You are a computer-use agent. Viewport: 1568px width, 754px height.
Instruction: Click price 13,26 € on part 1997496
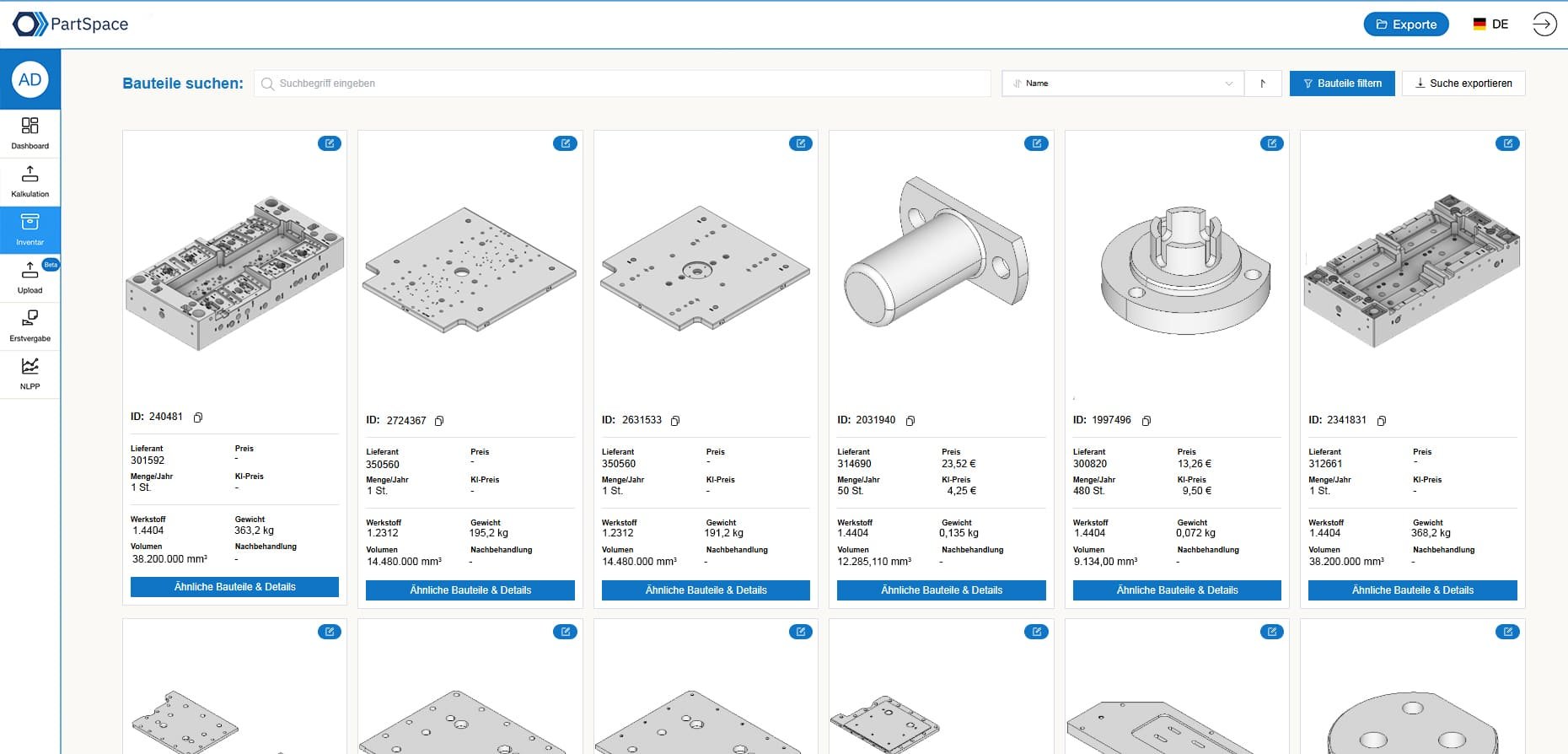click(1195, 464)
